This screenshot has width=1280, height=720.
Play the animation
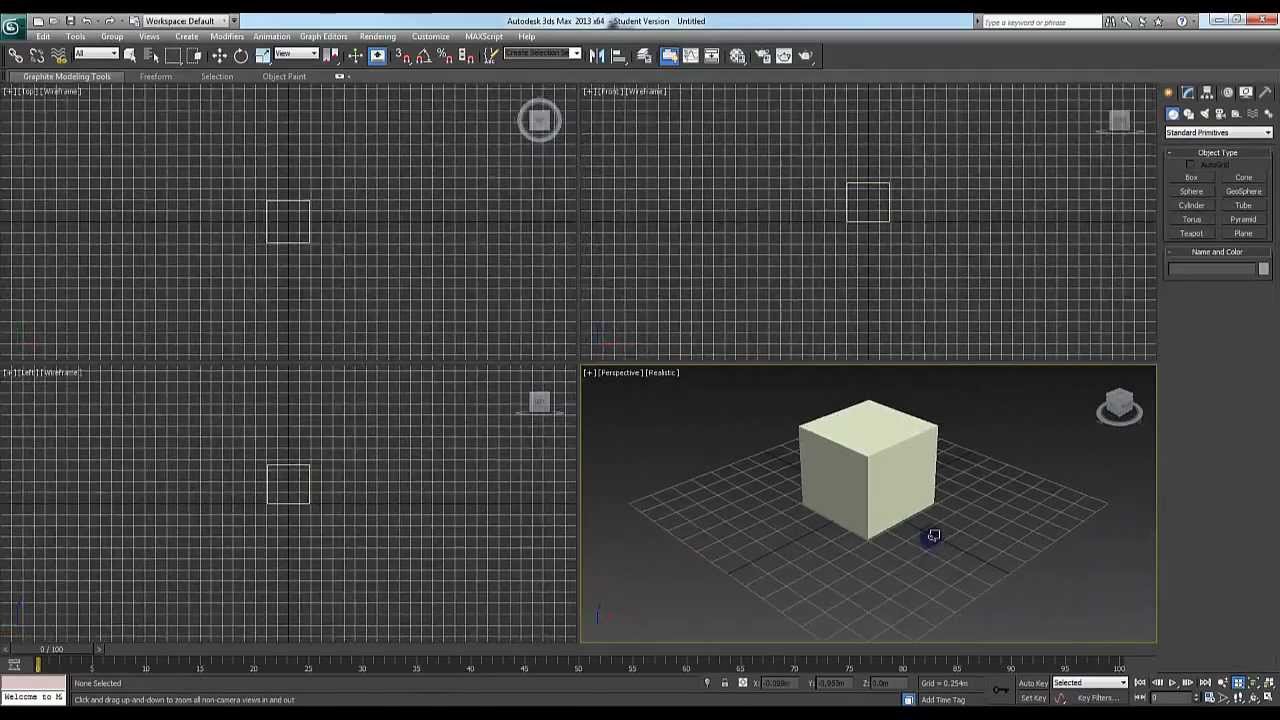pos(1172,683)
